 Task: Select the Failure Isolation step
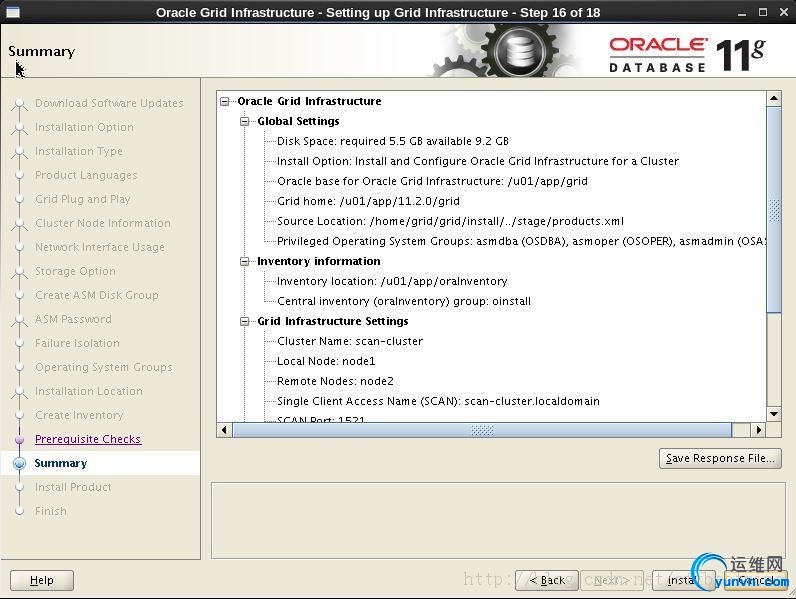pos(77,343)
